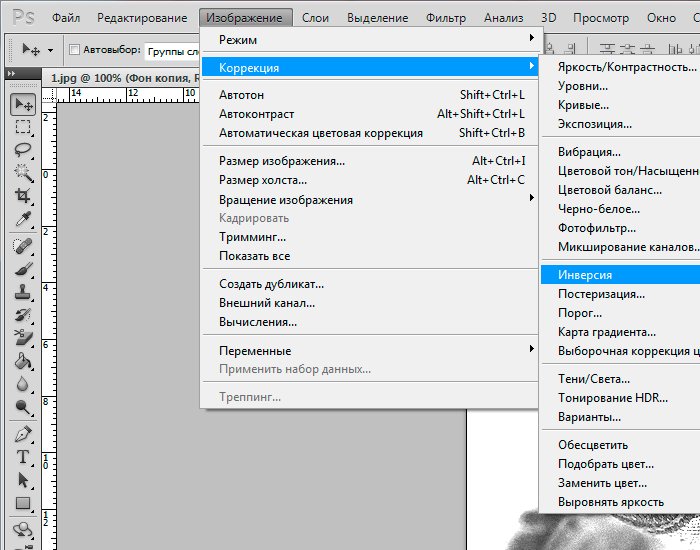Select the Rectangular Marquee tool
Screen dimensions: 700x550
point(23,127)
